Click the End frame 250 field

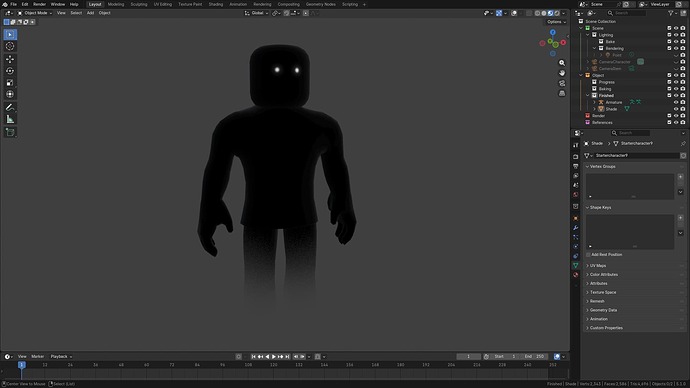click(535, 357)
